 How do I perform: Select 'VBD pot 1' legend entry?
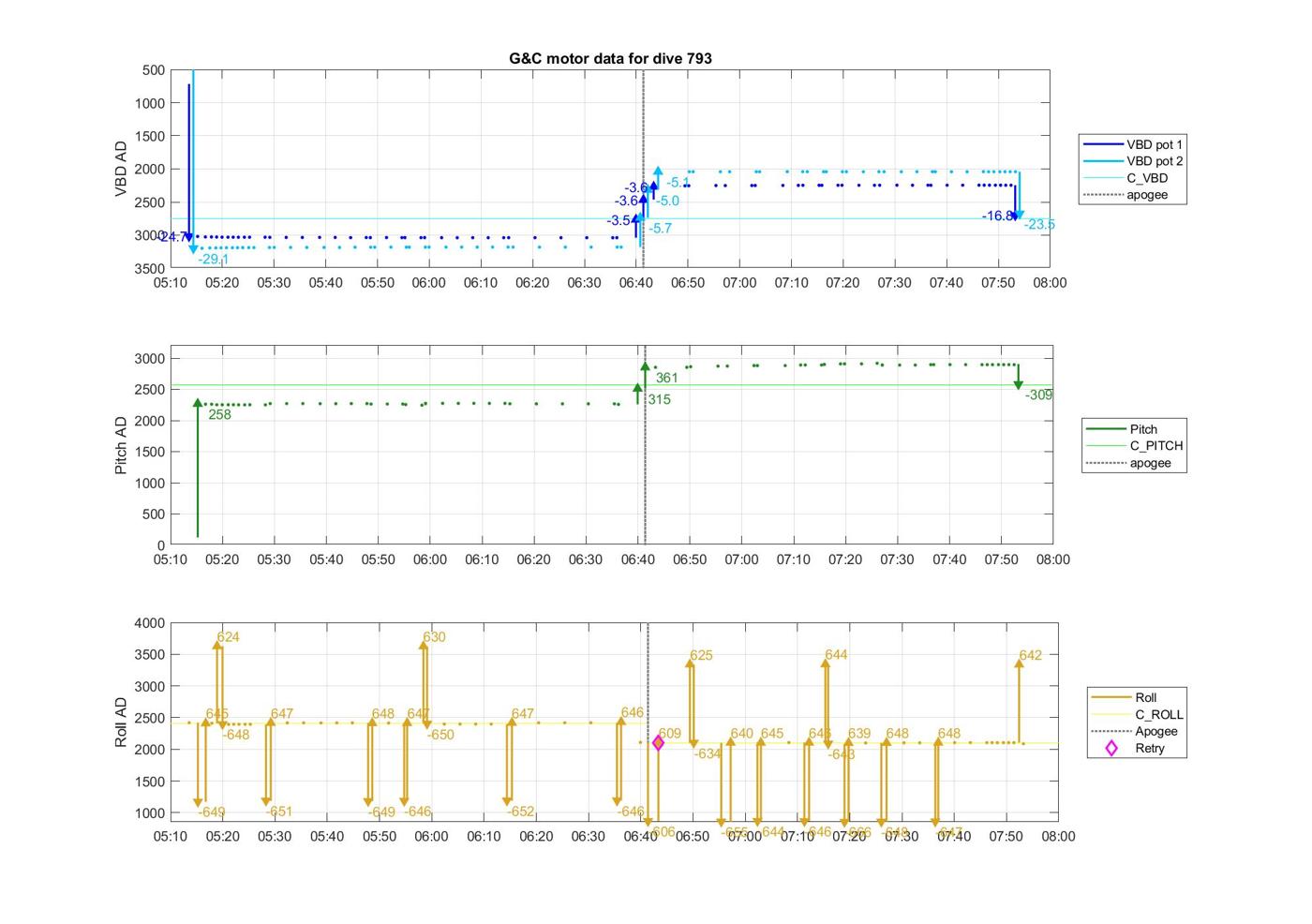point(1133,144)
